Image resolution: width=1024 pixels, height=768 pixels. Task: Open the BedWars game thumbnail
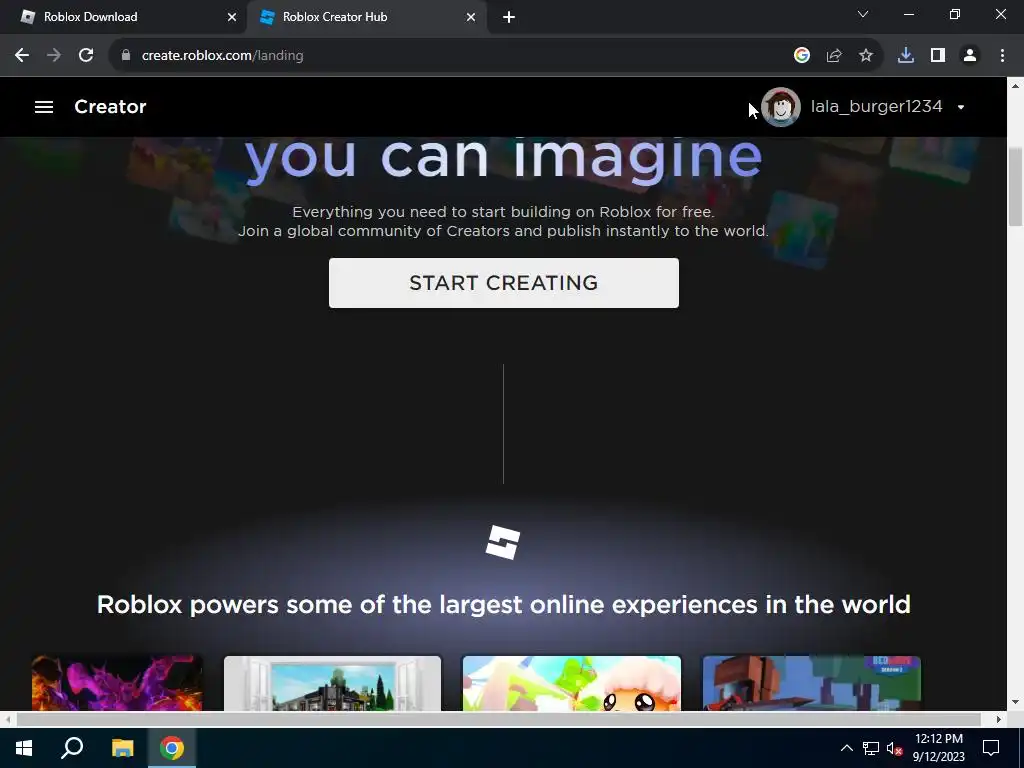click(812, 683)
